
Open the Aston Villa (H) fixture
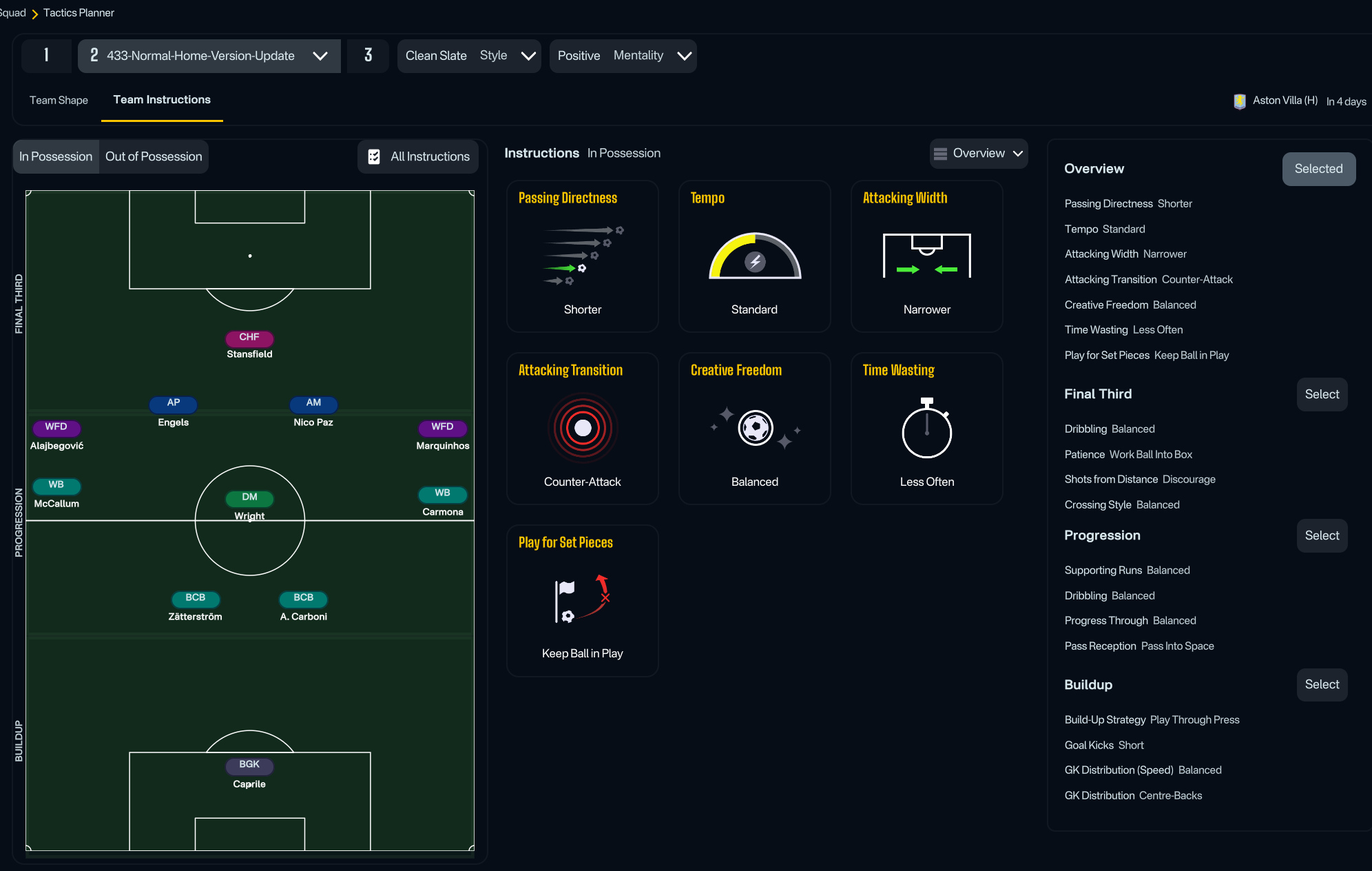tap(1285, 101)
